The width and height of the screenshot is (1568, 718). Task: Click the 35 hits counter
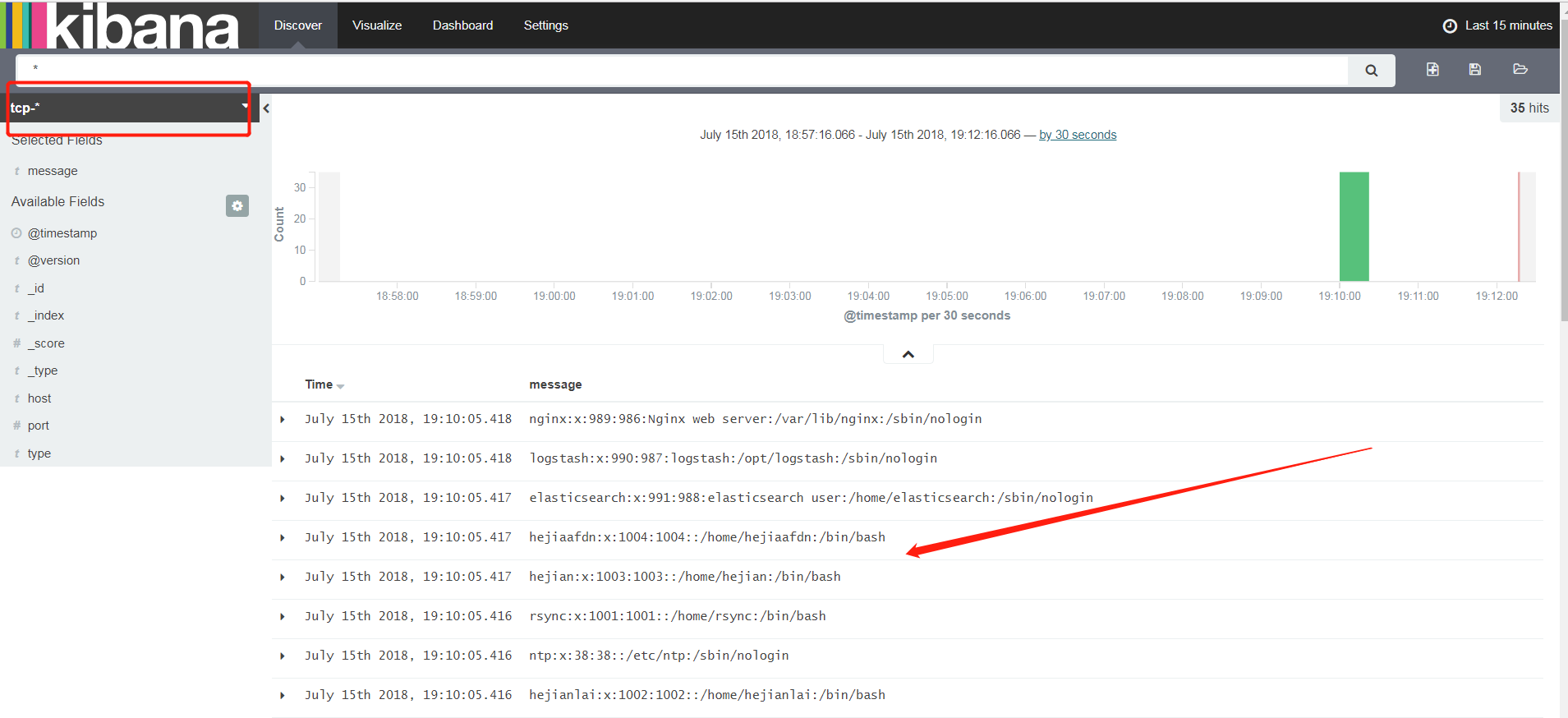pyautogui.click(x=1529, y=108)
